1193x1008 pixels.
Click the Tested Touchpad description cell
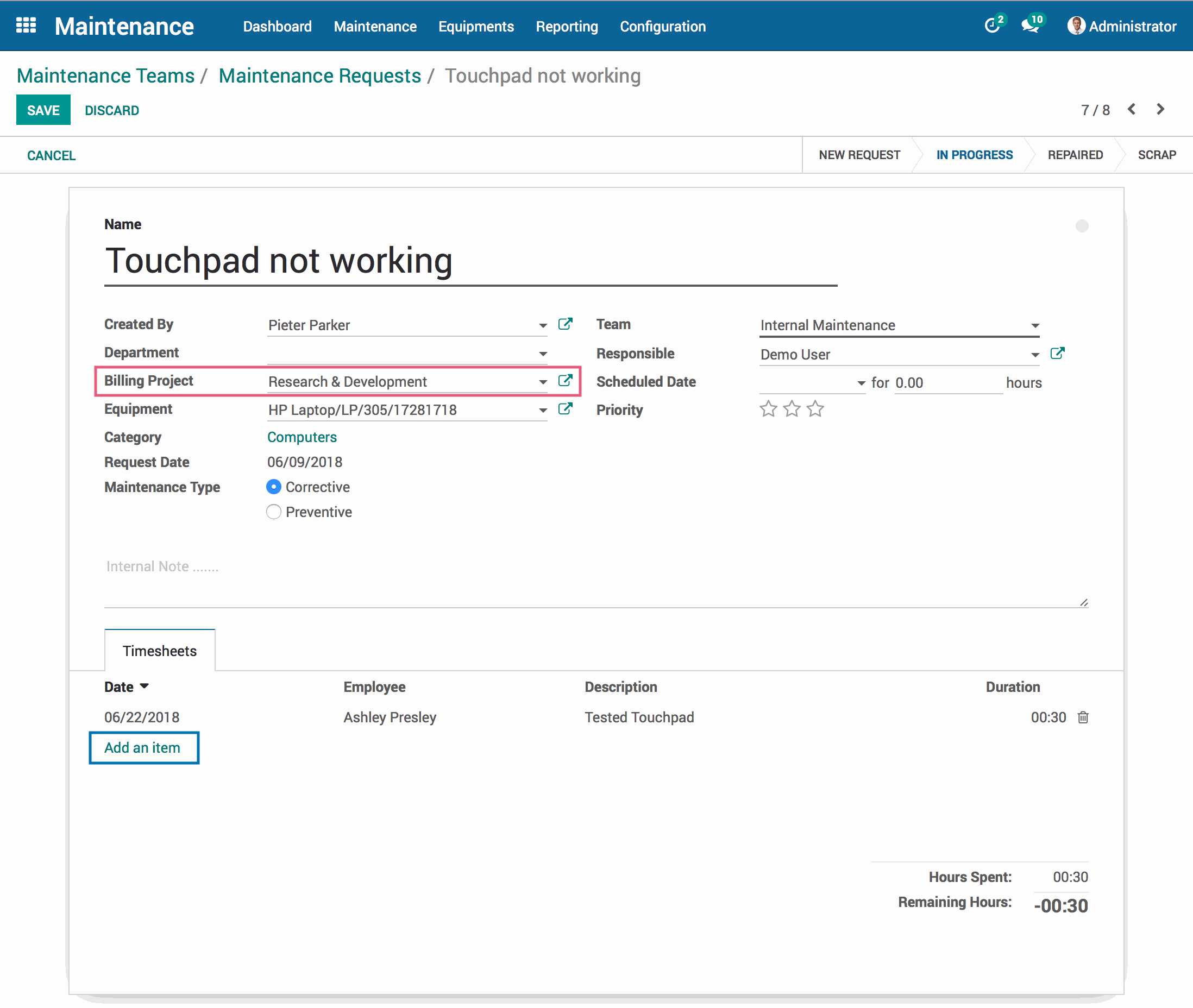[x=639, y=717]
